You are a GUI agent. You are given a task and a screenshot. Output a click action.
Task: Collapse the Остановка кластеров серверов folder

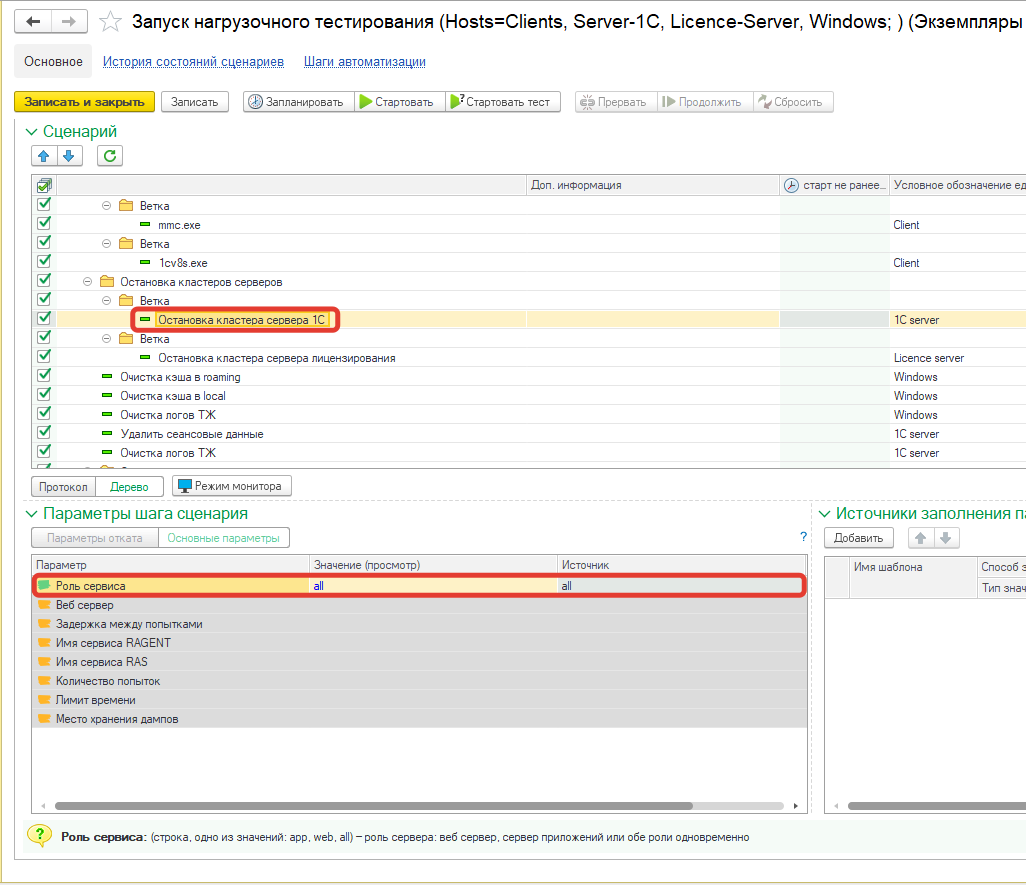(88, 282)
